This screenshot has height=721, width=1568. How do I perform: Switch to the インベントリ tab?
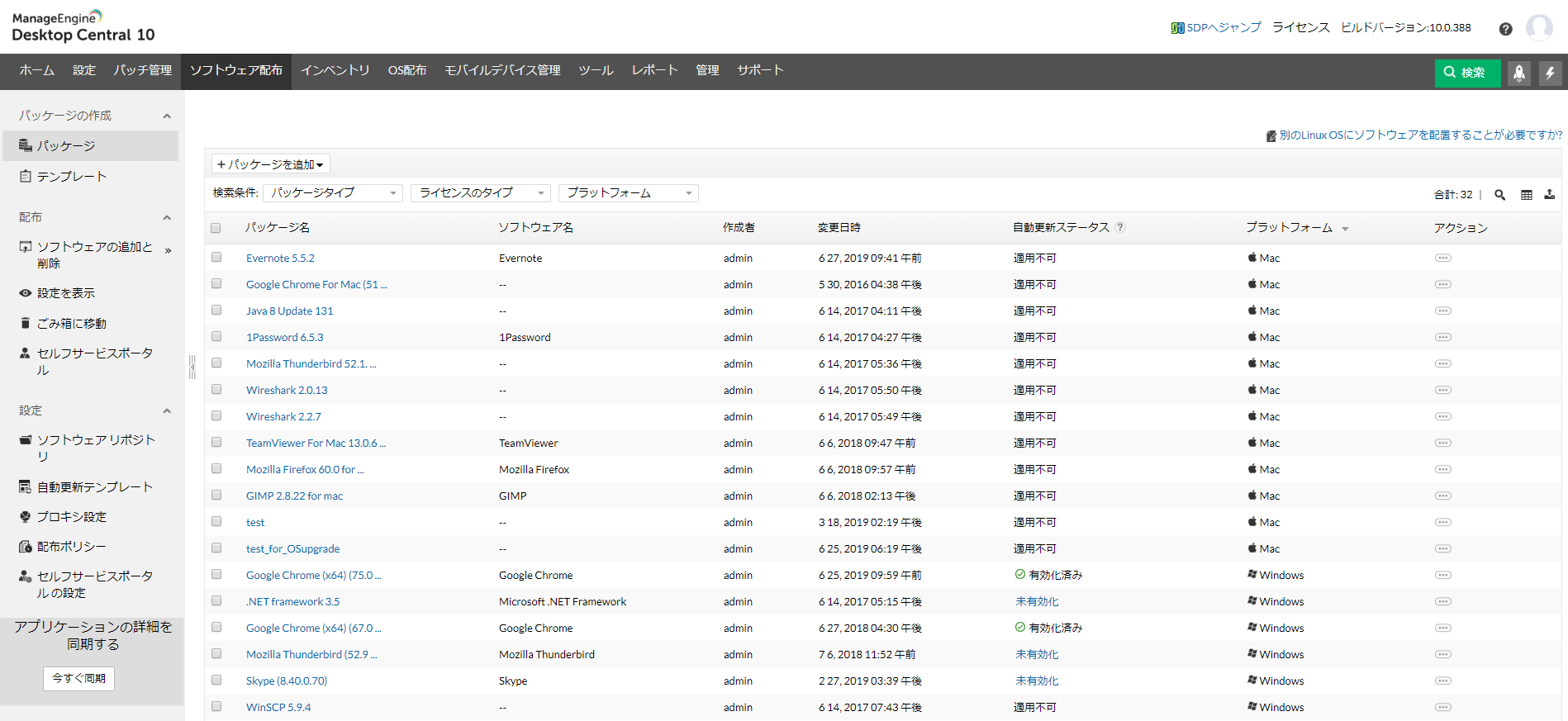335,71
